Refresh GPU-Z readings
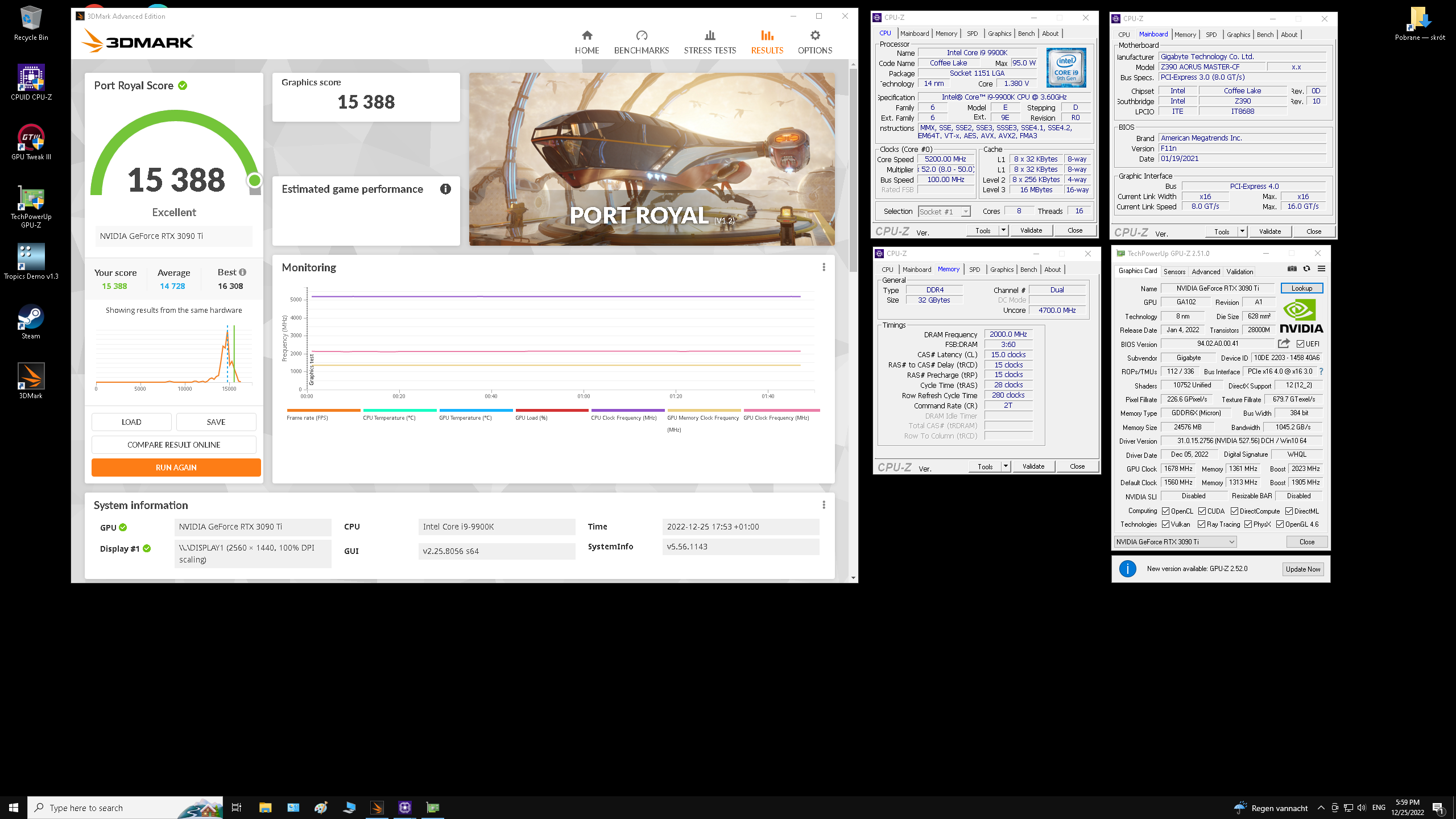 [x=1307, y=268]
